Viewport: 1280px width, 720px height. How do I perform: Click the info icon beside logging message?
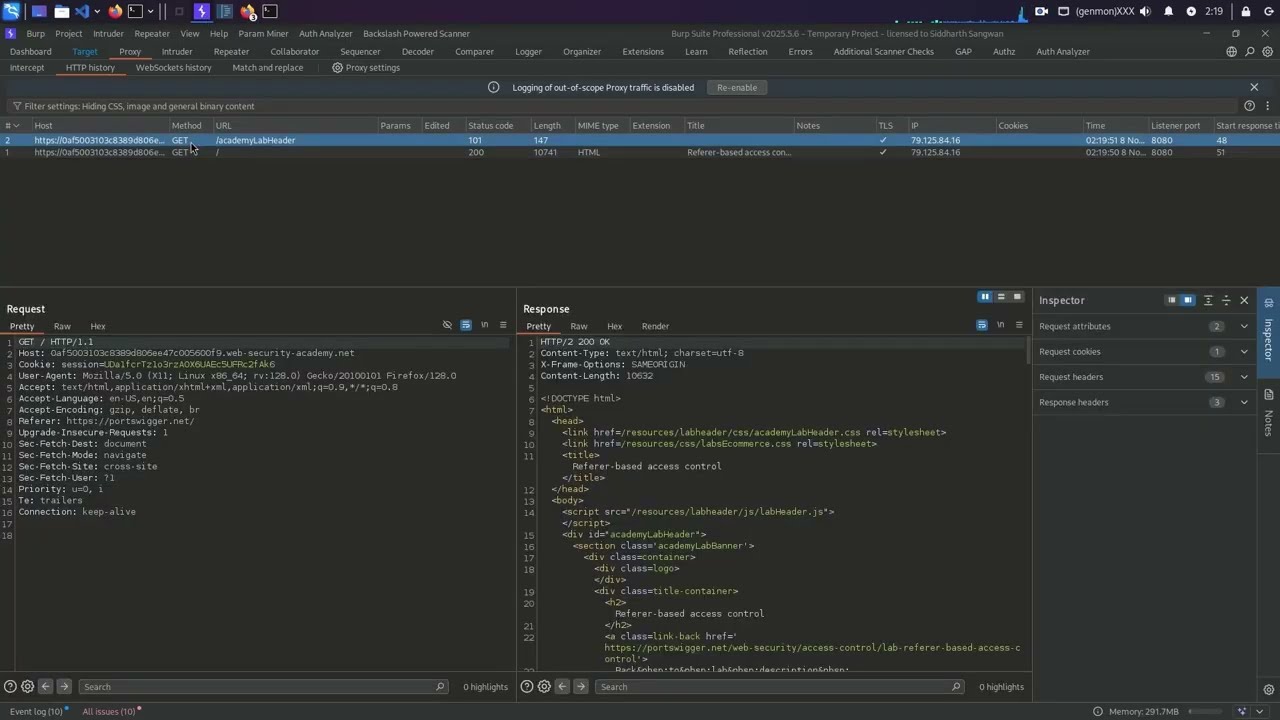(x=493, y=87)
